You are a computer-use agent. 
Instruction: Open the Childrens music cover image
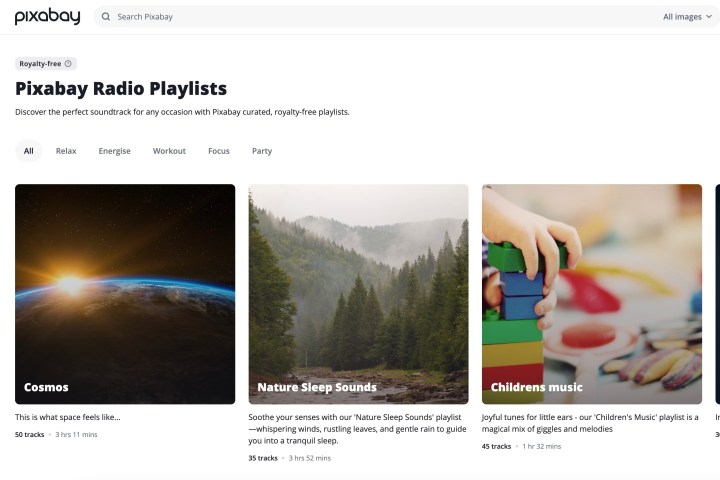592,294
